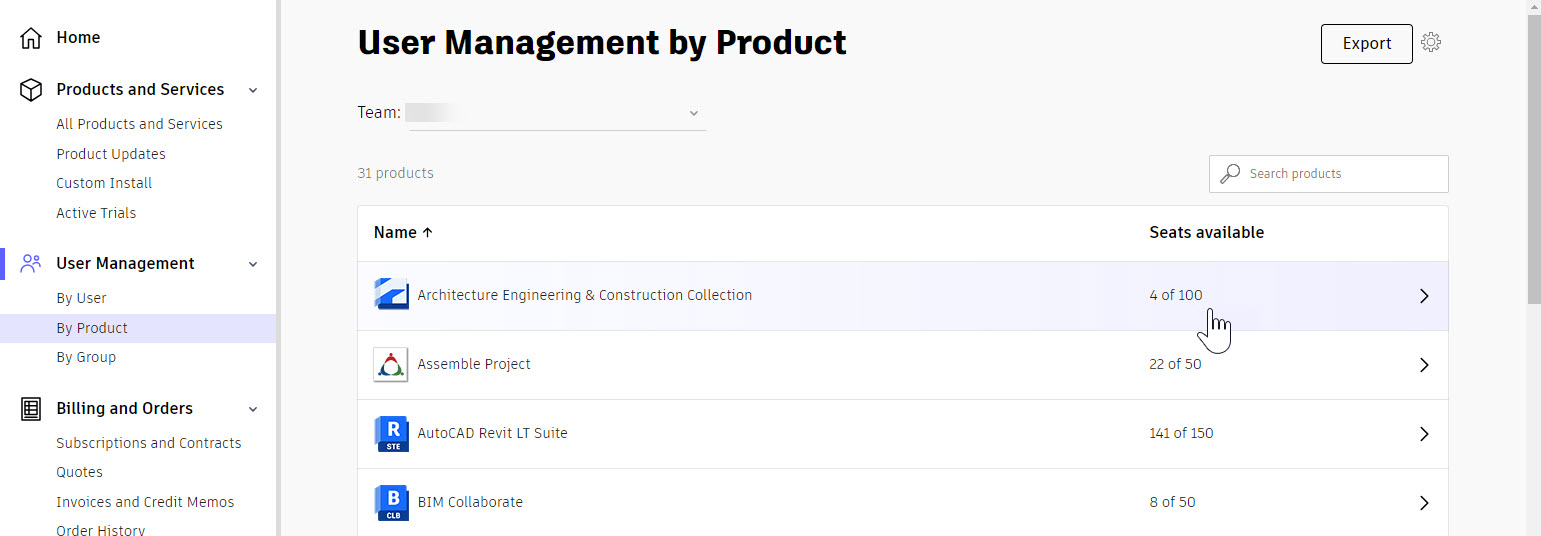Viewport: 1541px width, 536px height.
Task: Click the Name column header
Action: coord(395,232)
